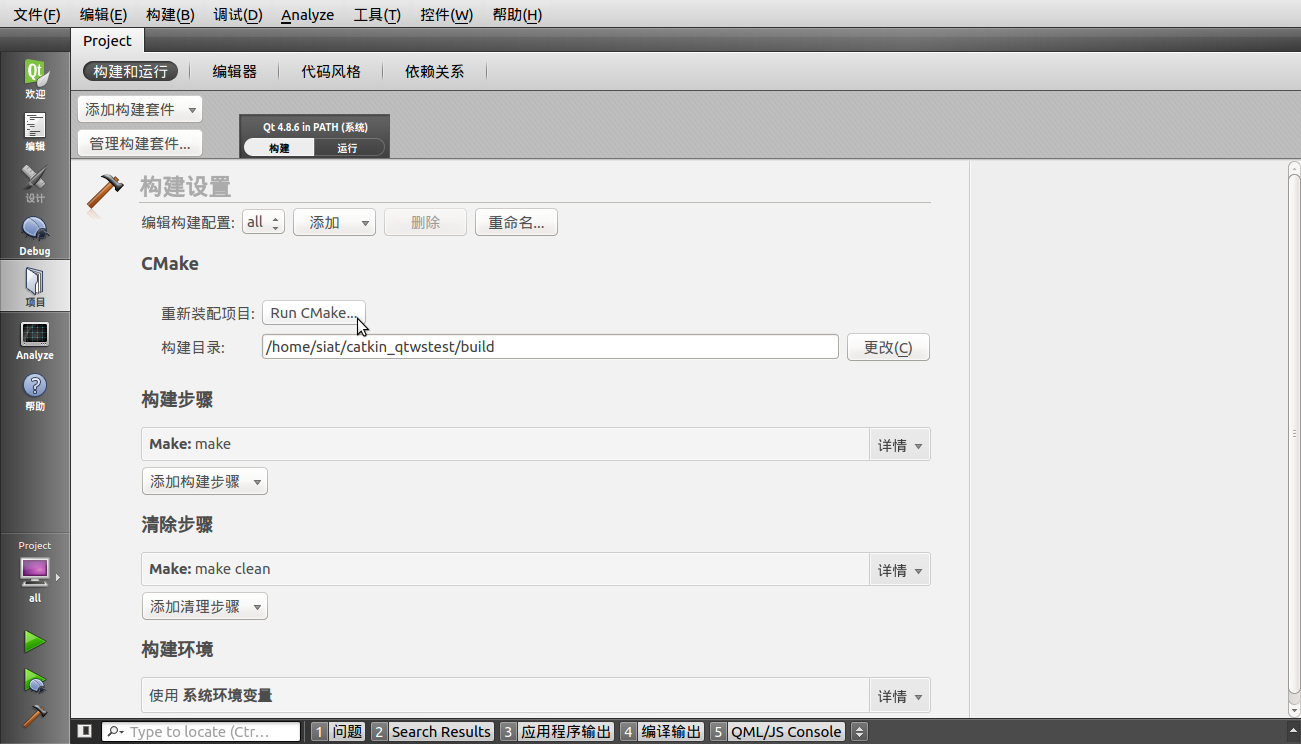Open the 编辑(E) menu
1301x744 pixels.
(103, 14)
